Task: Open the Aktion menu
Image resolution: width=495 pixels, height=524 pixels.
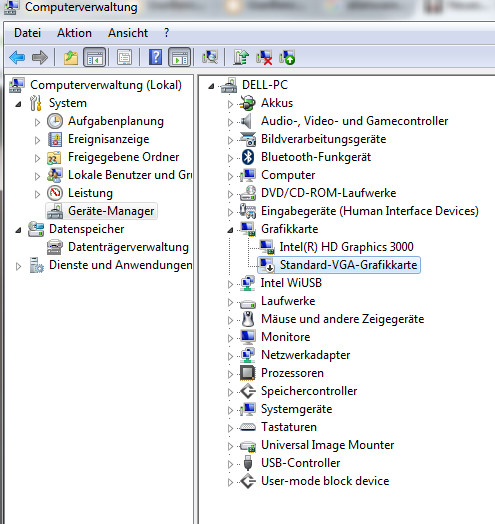Action: (74, 33)
